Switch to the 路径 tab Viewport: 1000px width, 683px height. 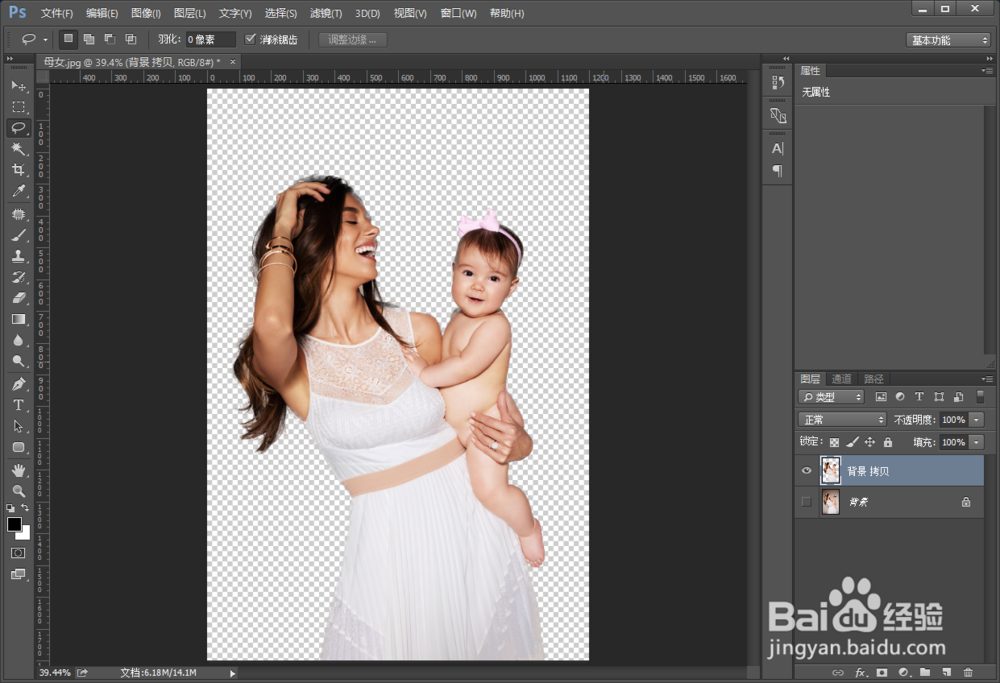pyautogui.click(x=873, y=379)
